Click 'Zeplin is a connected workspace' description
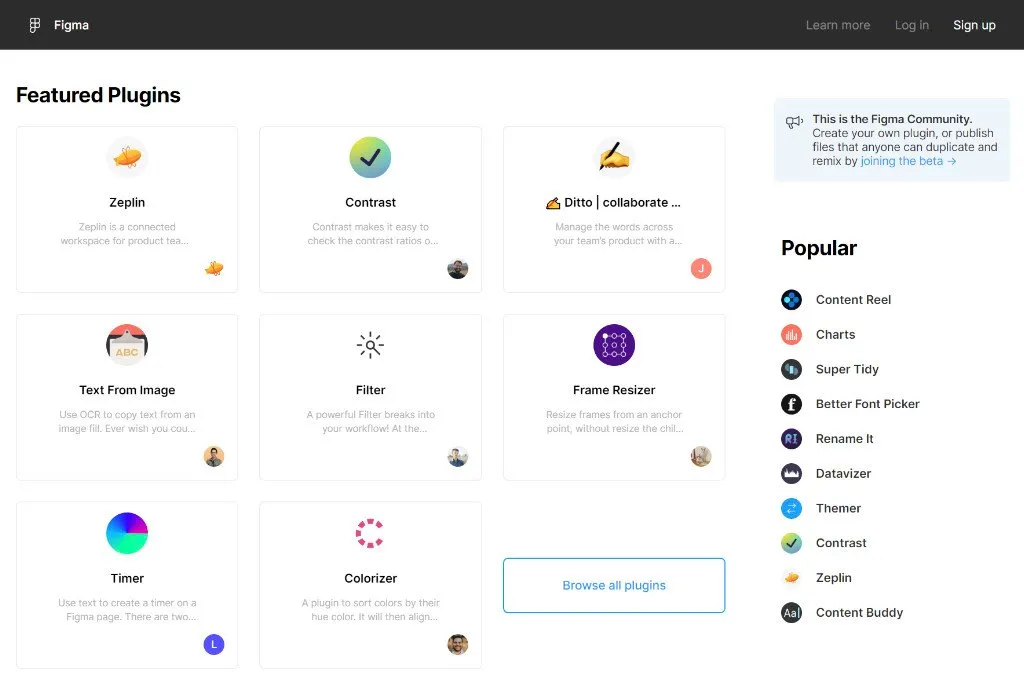1024x680 pixels. 125,234
